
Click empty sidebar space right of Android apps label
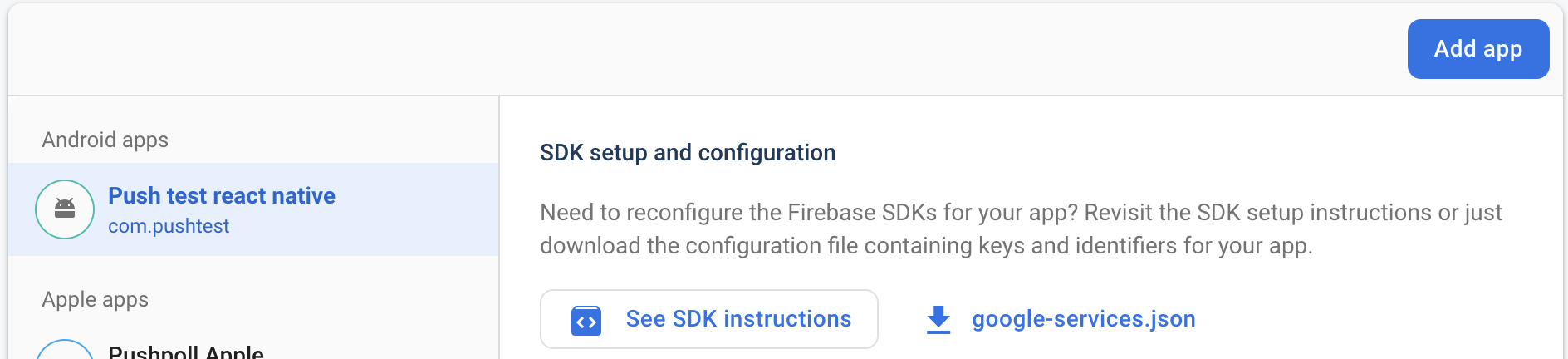[332, 140]
